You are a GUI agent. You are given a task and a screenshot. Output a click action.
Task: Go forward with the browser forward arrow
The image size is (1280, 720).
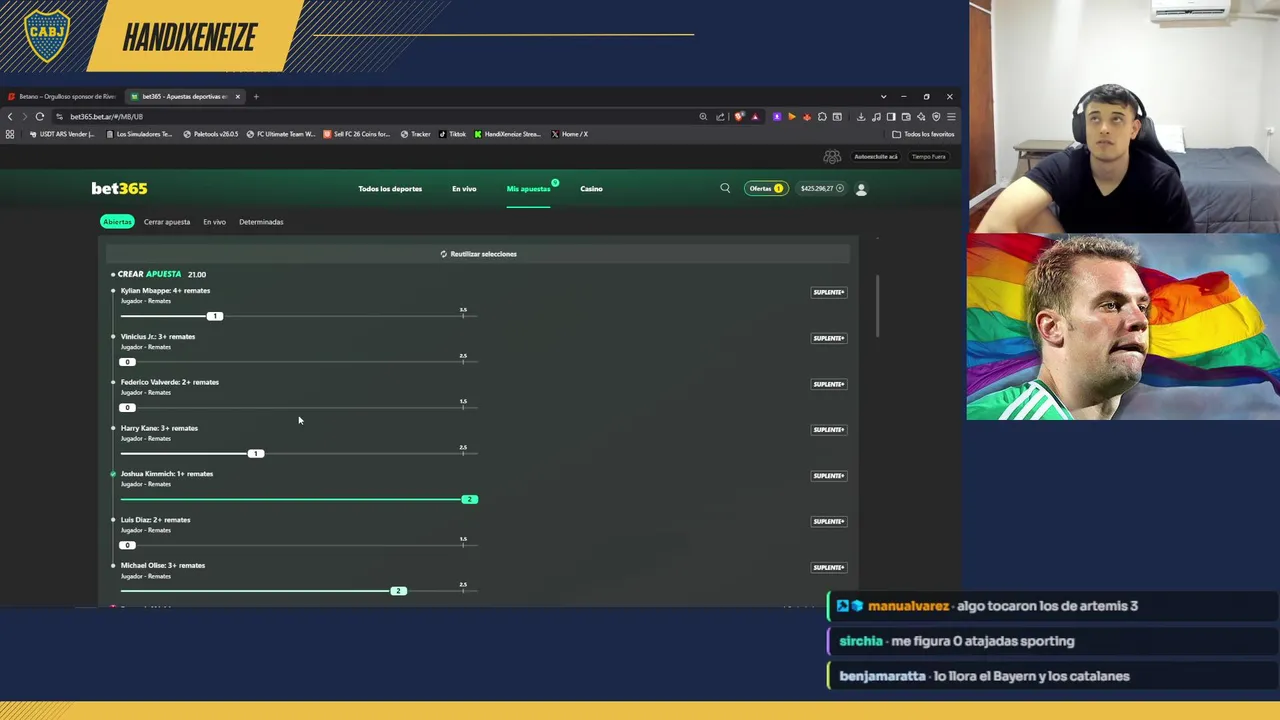pos(24,116)
